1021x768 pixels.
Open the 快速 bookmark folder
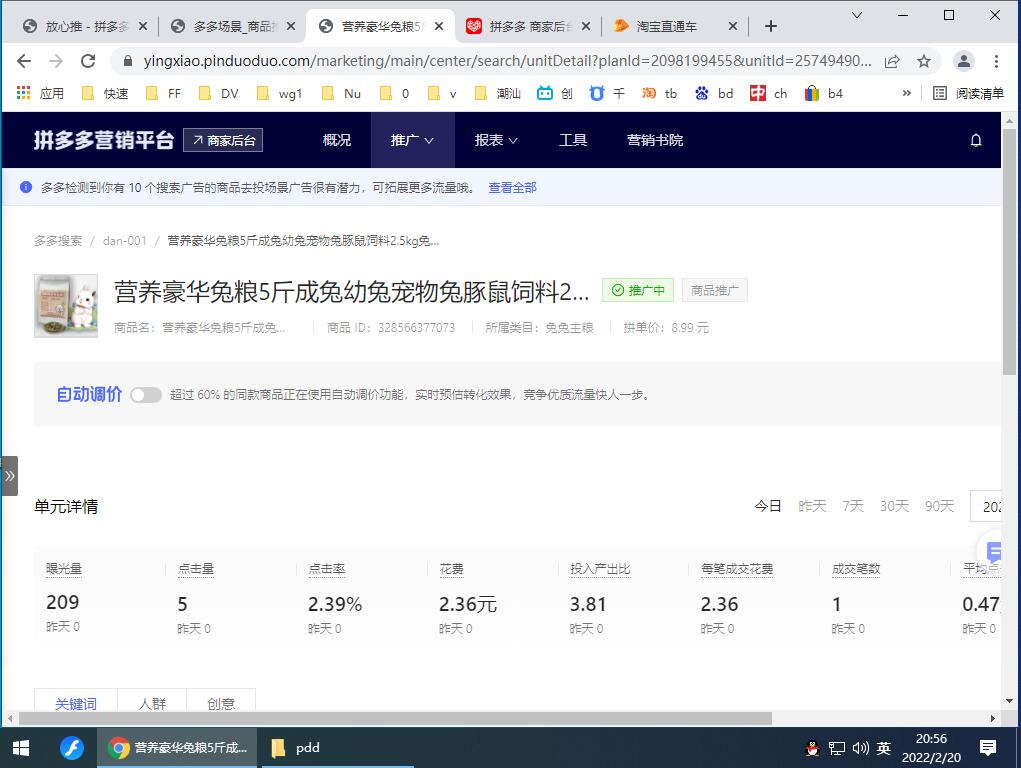click(105, 94)
